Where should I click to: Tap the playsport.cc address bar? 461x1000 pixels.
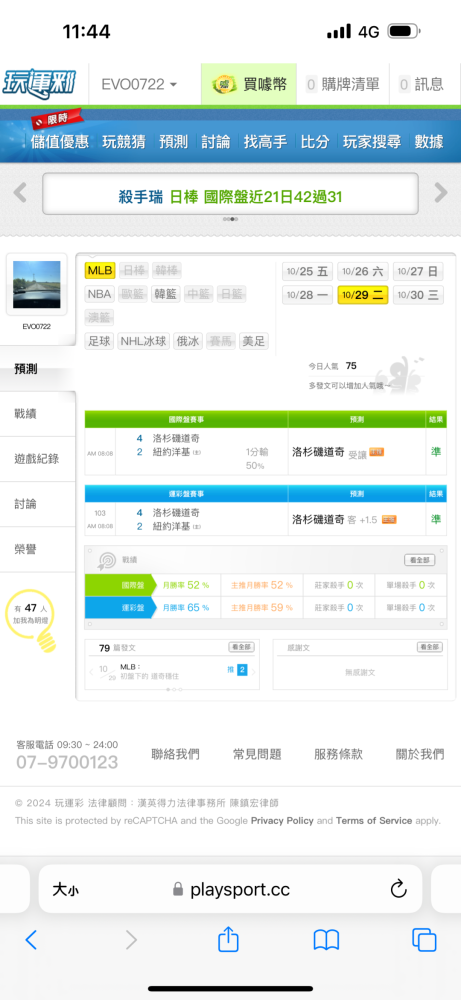click(231, 890)
